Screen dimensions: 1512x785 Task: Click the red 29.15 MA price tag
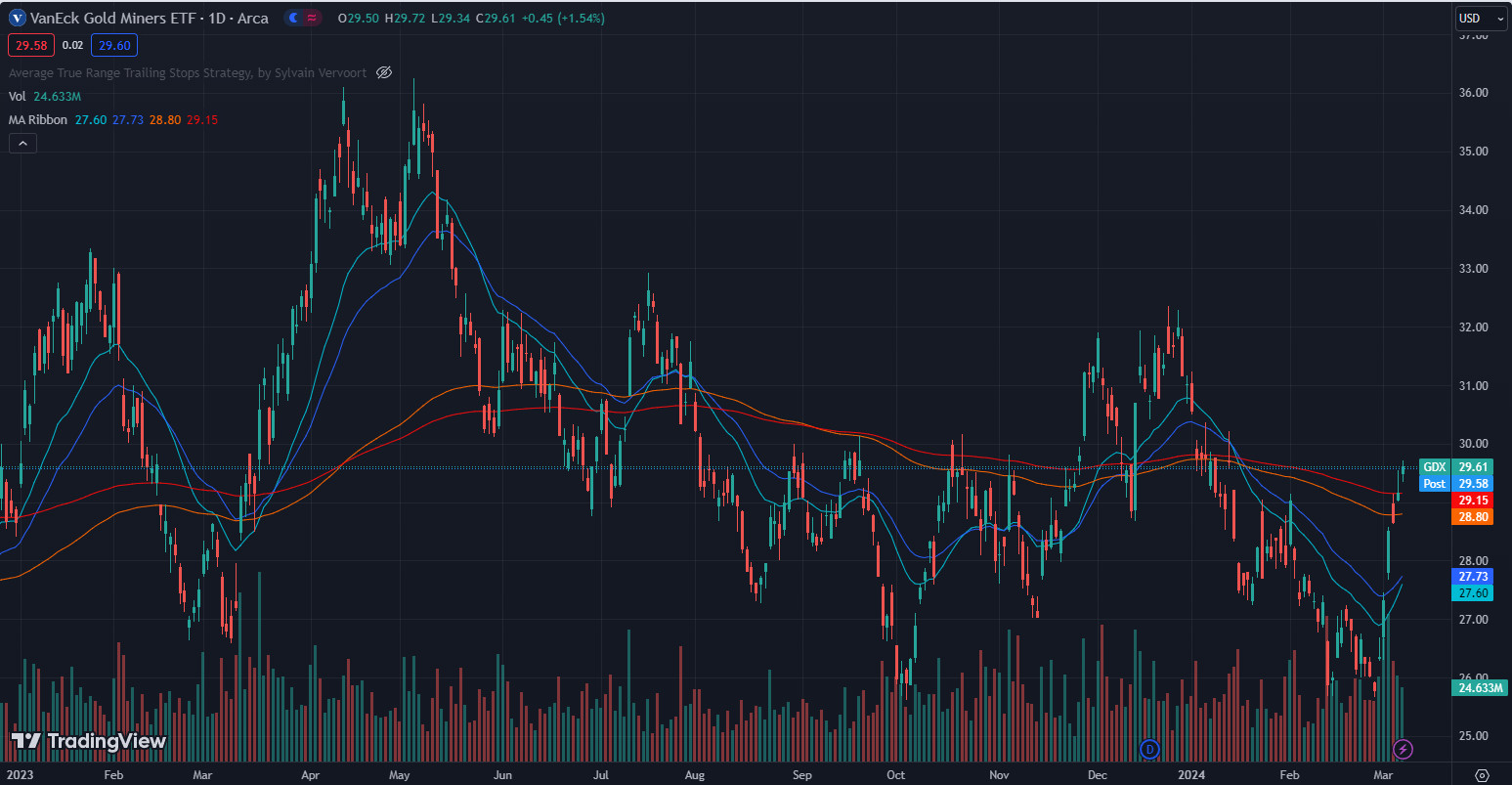point(1473,500)
